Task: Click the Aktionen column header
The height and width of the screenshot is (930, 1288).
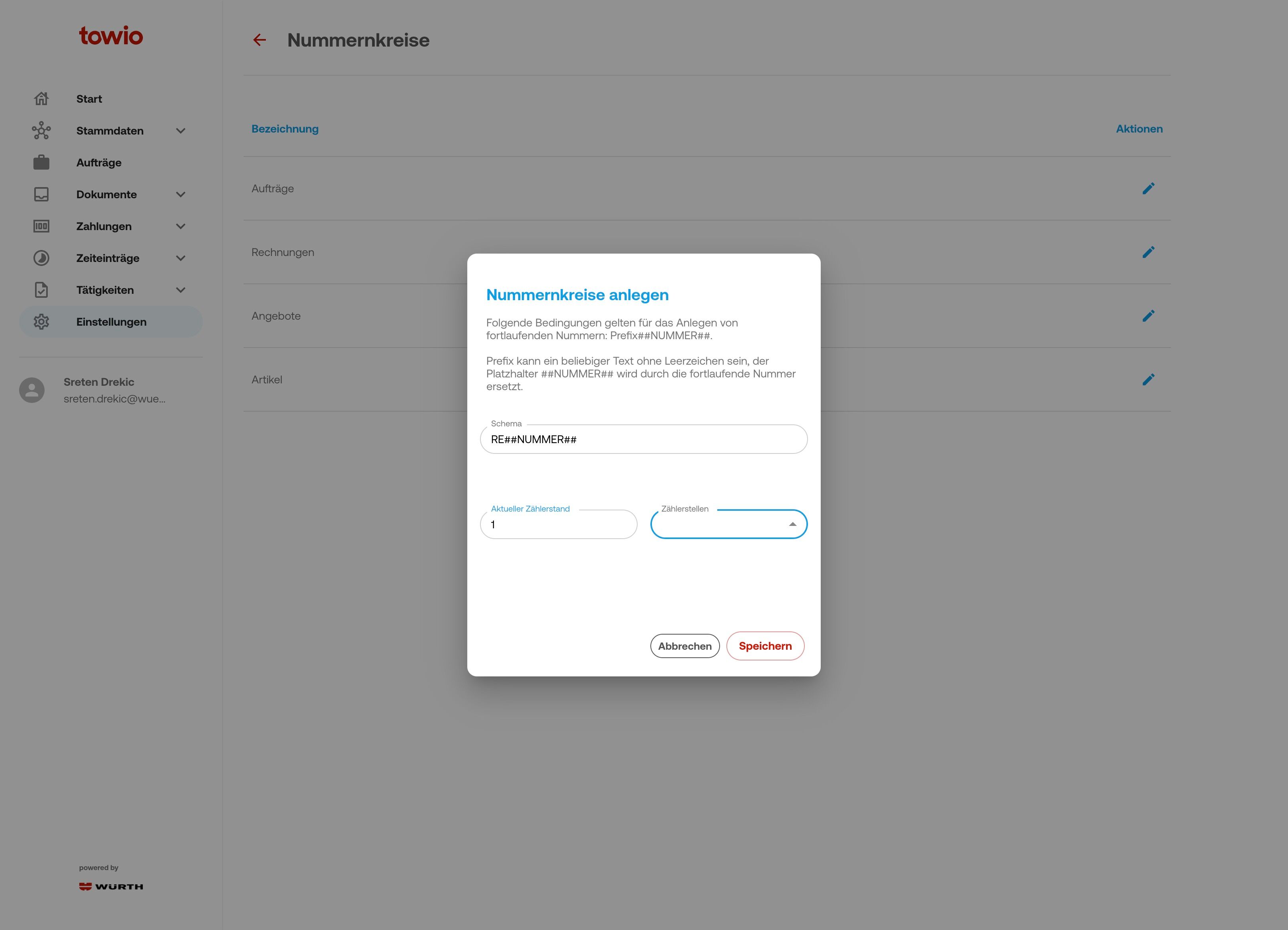Action: [1139, 129]
